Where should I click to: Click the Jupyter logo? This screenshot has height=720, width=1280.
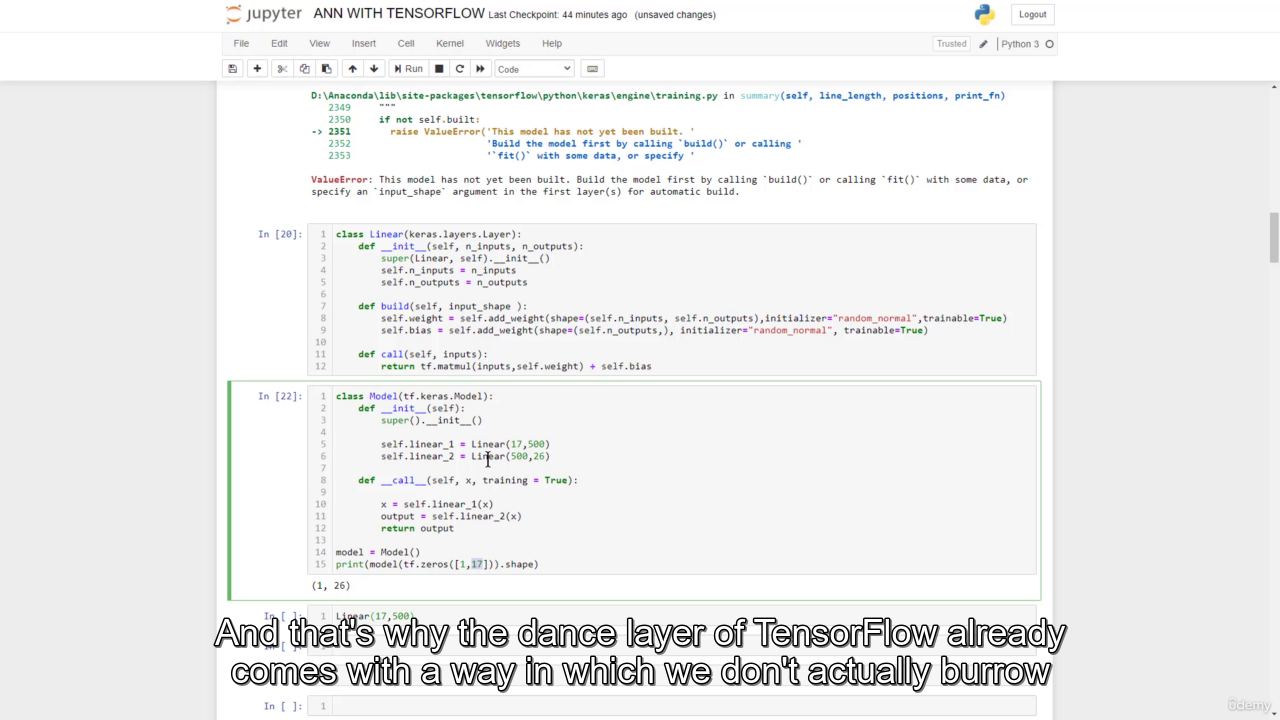click(264, 14)
